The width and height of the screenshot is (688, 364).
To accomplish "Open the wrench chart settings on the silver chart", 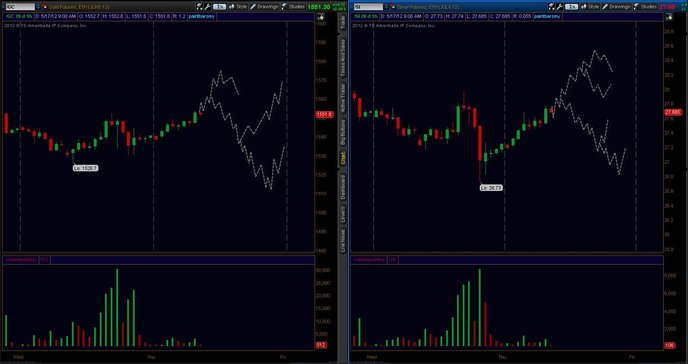I will (560, 7).
